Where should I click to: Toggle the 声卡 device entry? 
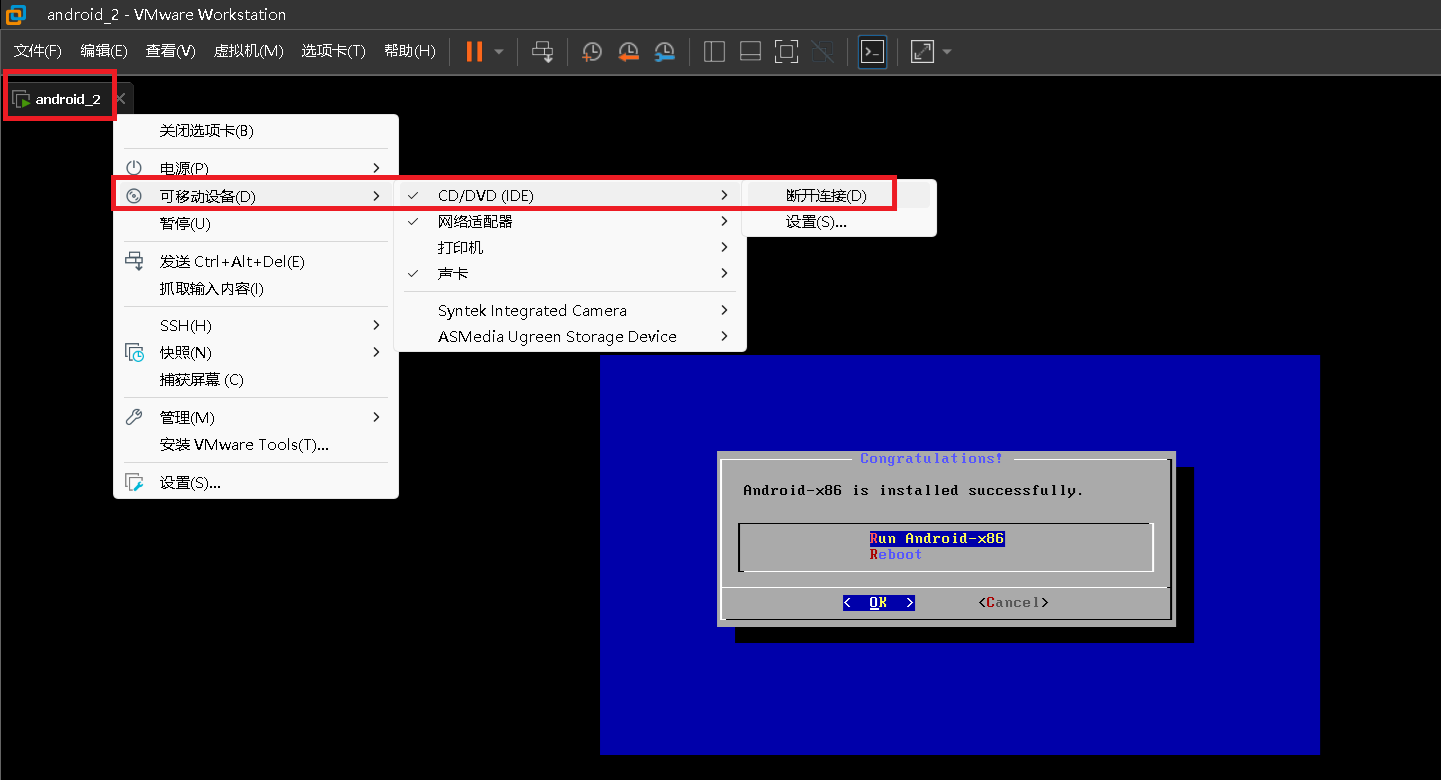[x=570, y=274]
